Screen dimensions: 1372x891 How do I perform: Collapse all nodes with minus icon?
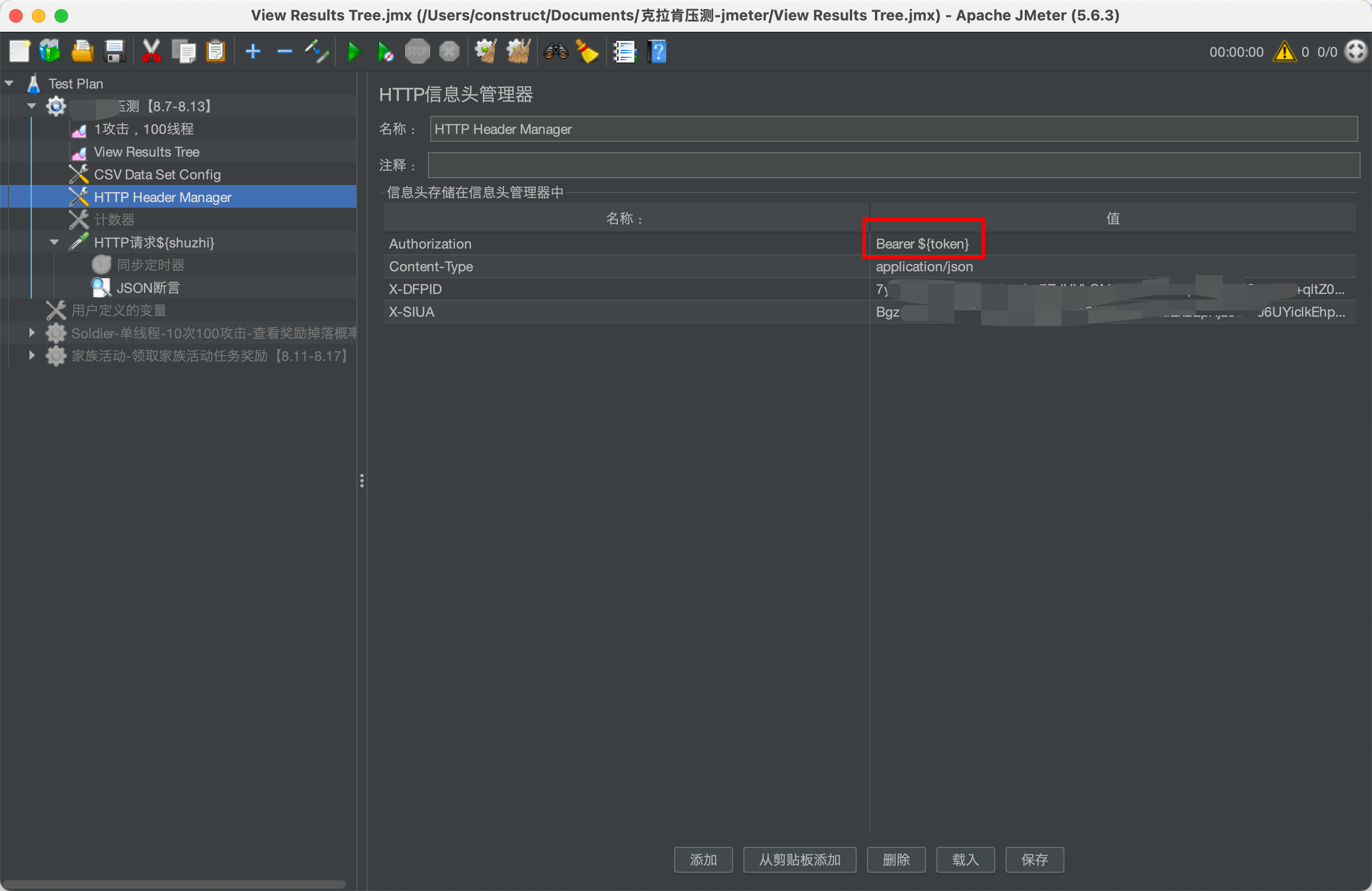click(x=285, y=51)
